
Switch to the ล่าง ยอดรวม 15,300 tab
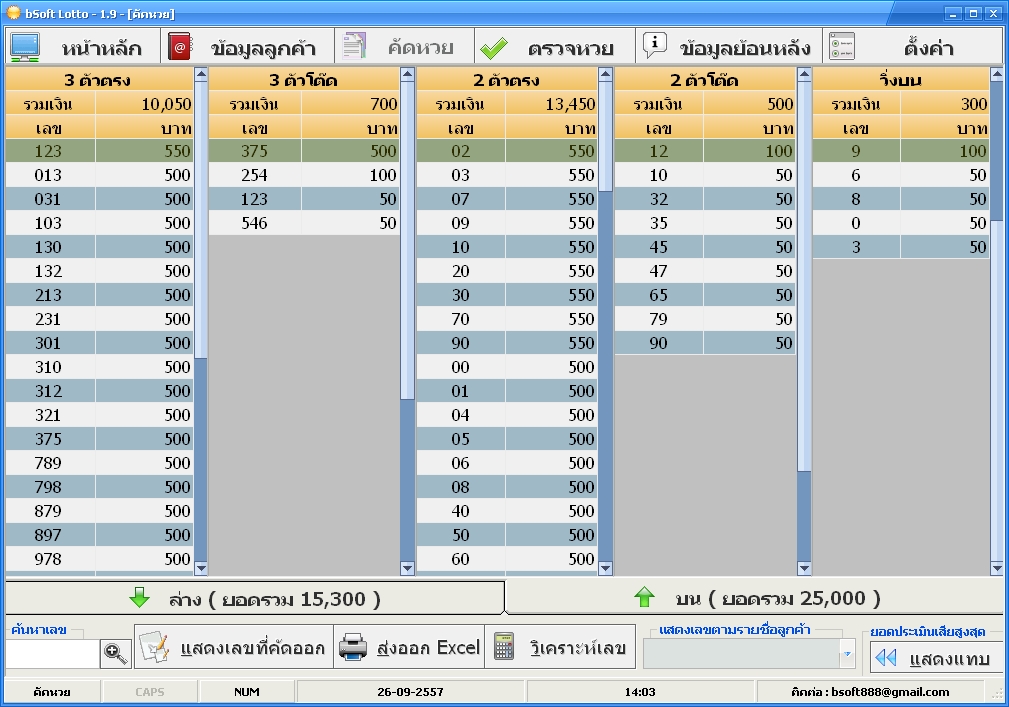click(253, 598)
